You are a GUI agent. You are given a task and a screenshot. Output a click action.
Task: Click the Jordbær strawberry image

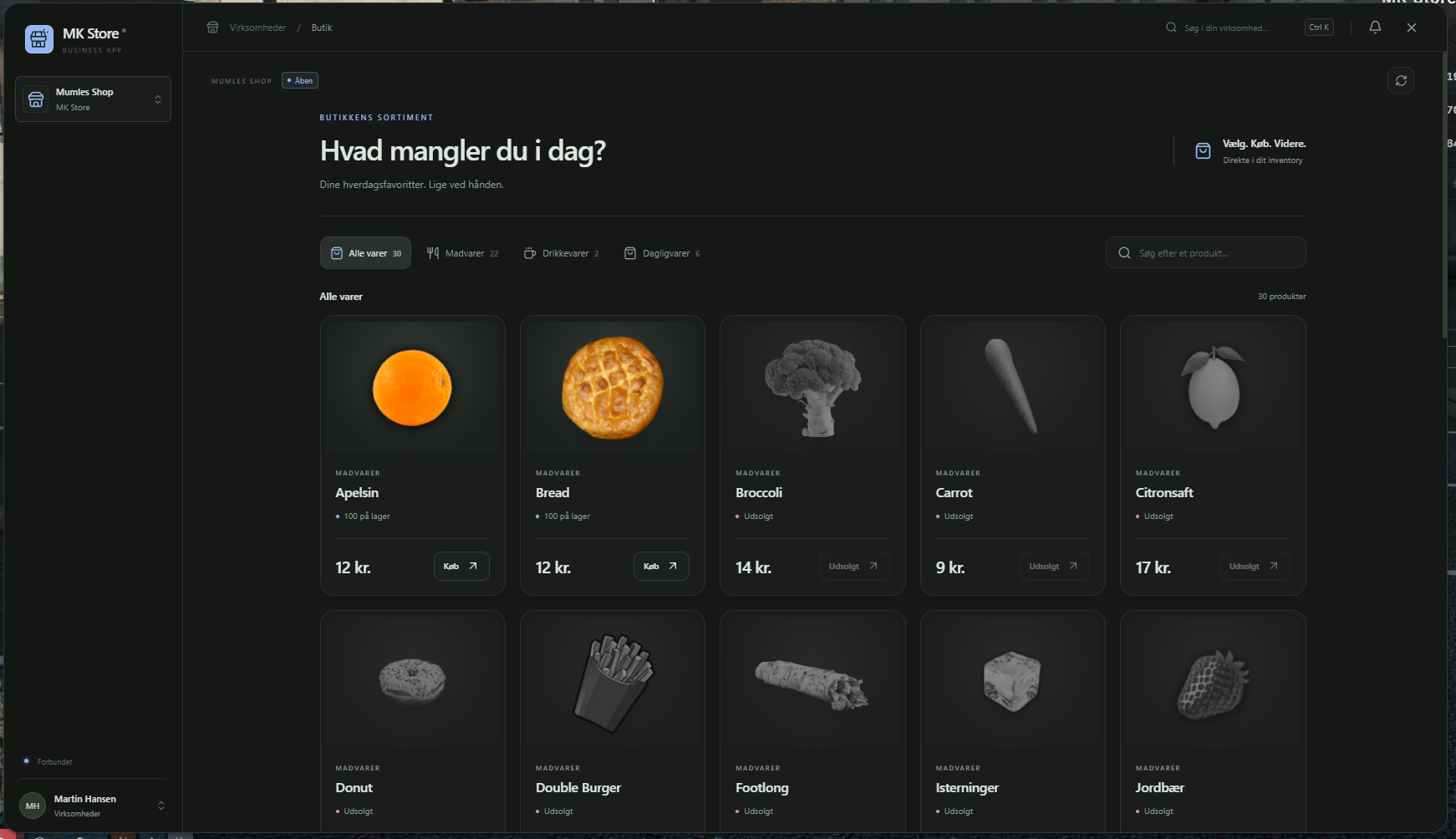pos(1213,683)
